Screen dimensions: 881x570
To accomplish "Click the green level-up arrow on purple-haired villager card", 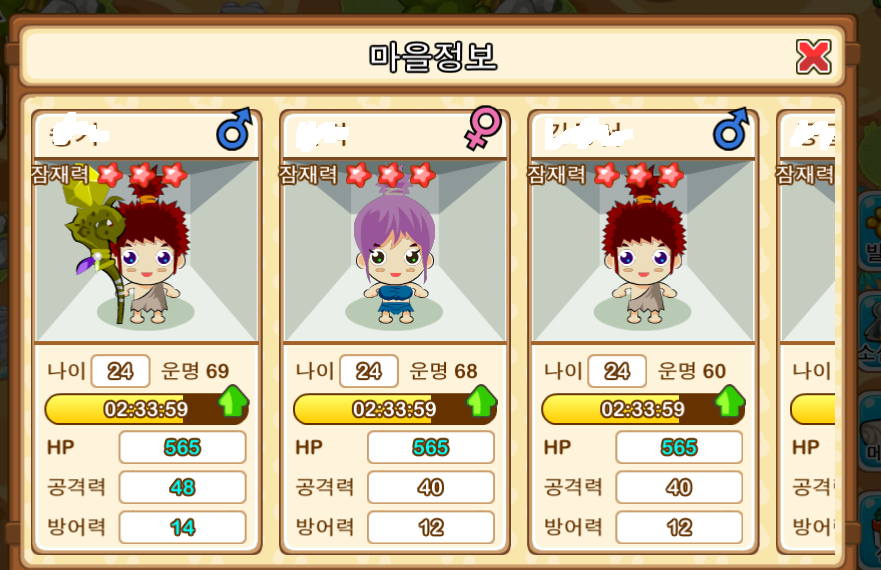I will 482,401.
